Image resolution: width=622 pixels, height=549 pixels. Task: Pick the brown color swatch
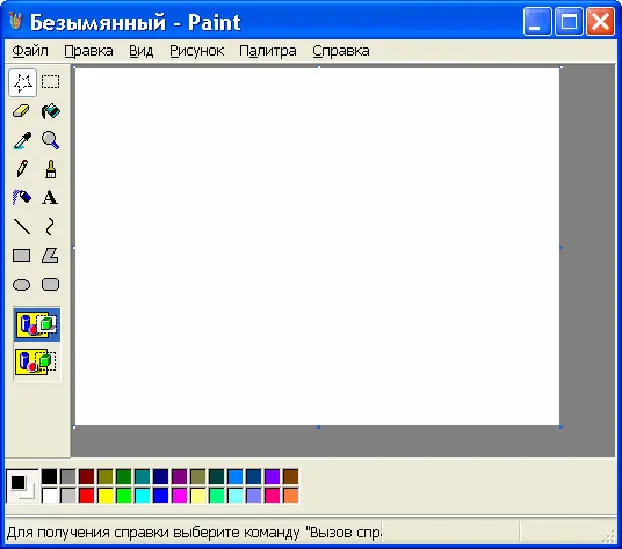click(291, 476)
